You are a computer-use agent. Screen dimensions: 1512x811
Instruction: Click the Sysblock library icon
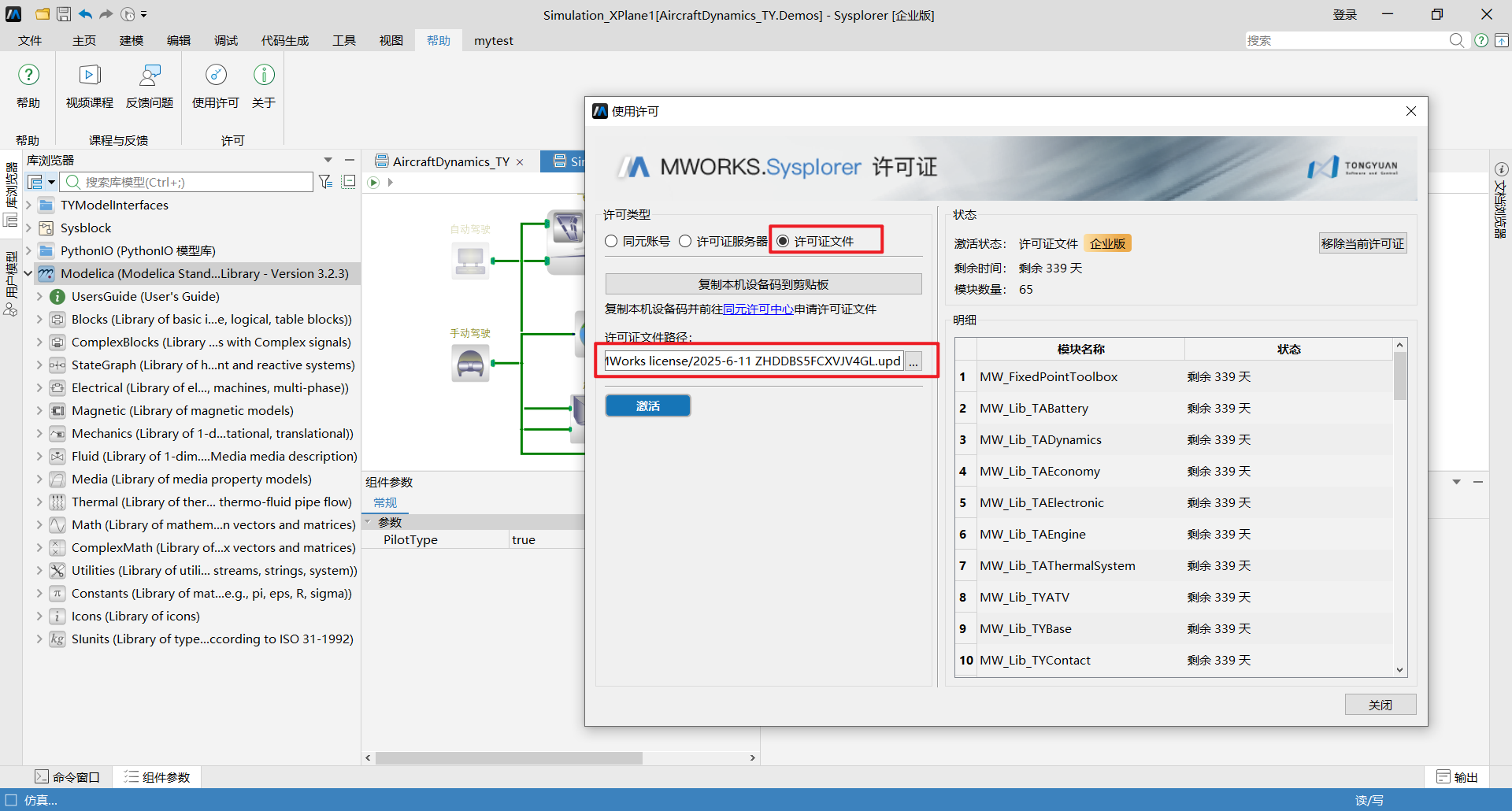tap(46, 228)
